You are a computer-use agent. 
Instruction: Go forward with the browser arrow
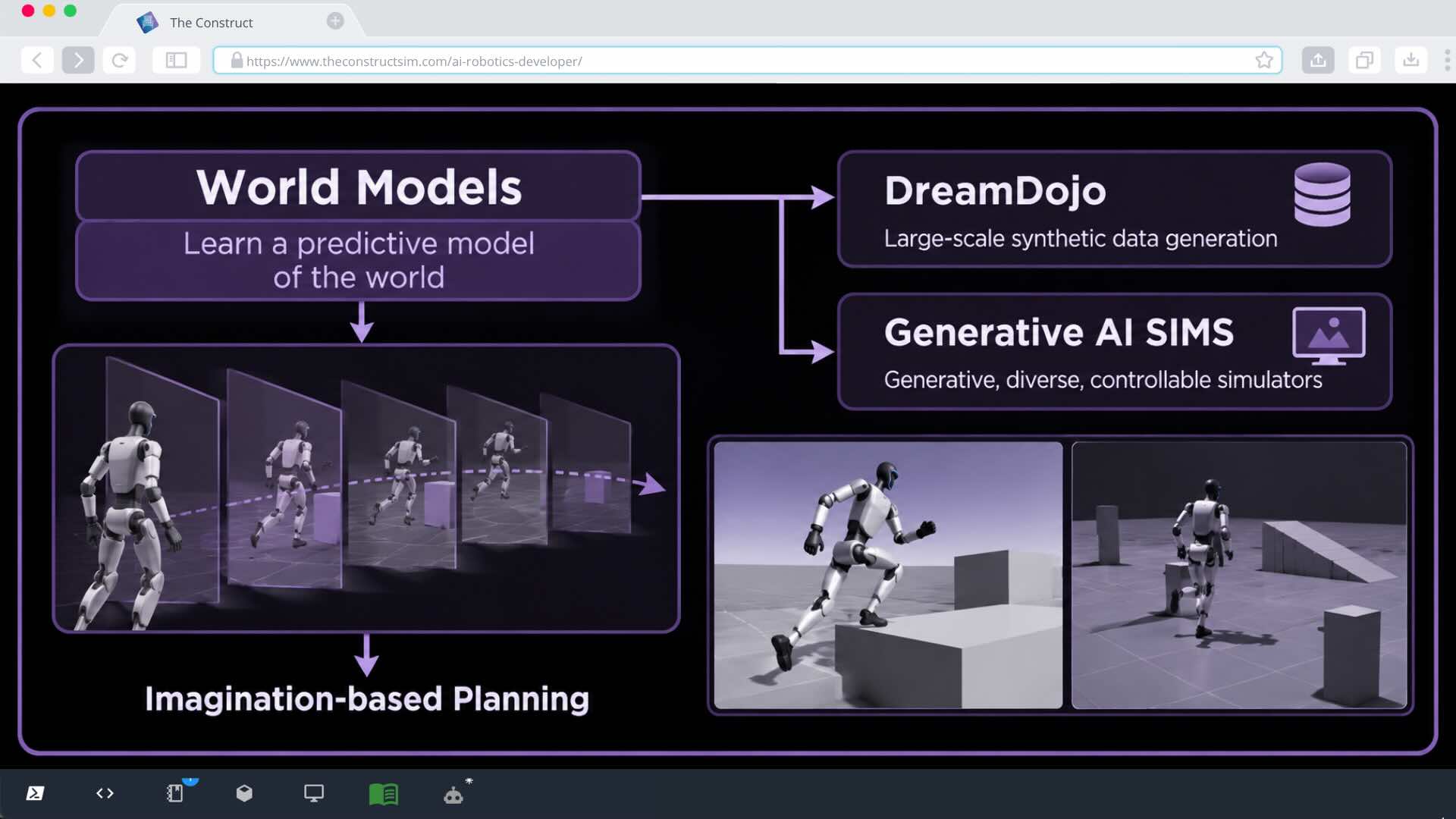pos(78,60)
